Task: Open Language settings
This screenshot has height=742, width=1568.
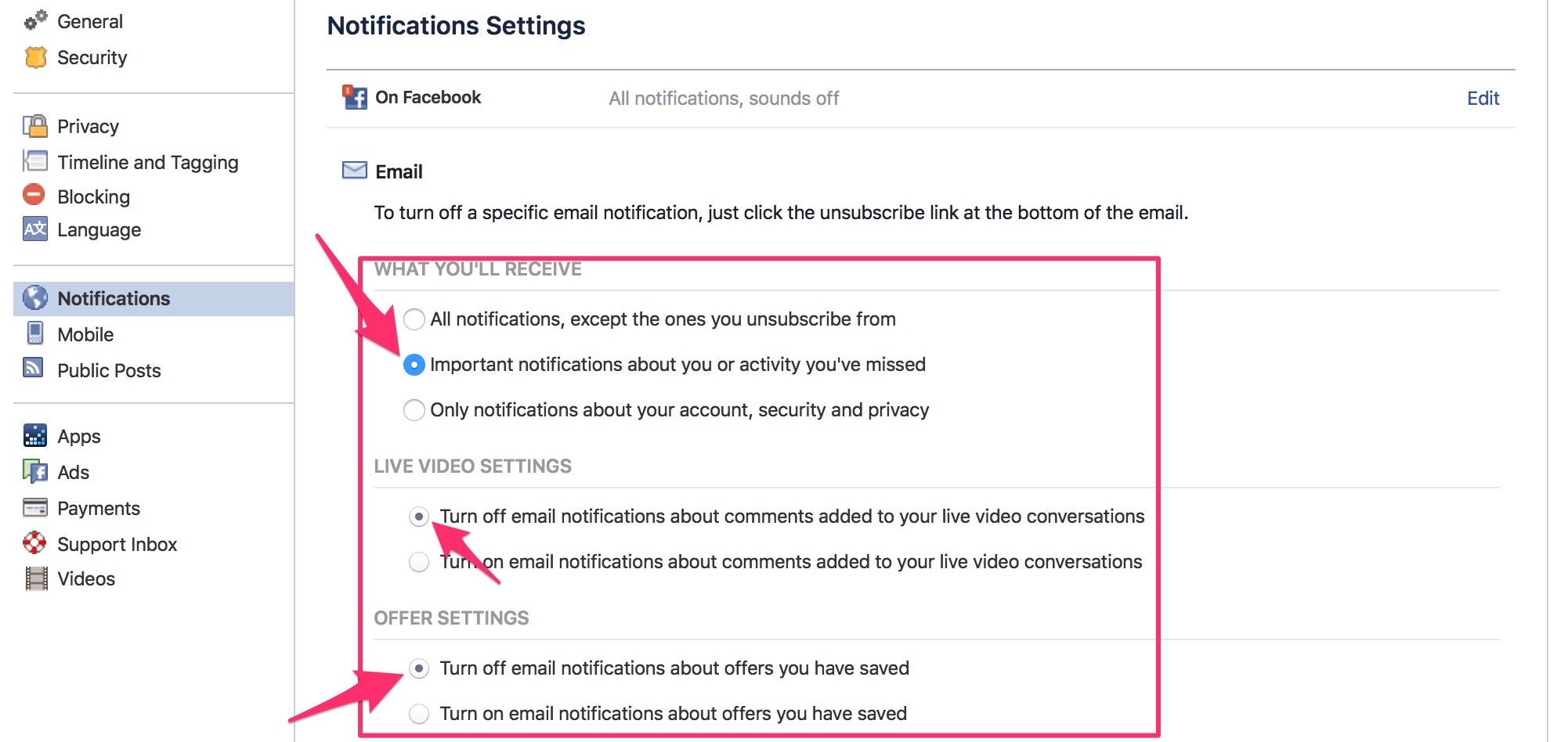Action: click(x=99, y=229)
